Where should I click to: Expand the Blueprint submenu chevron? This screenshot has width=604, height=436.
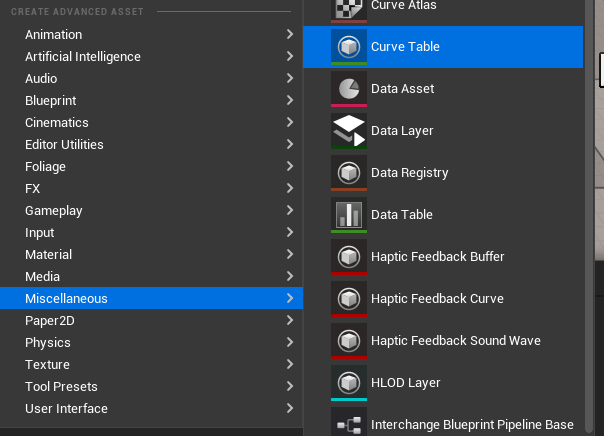click(289, 101)
